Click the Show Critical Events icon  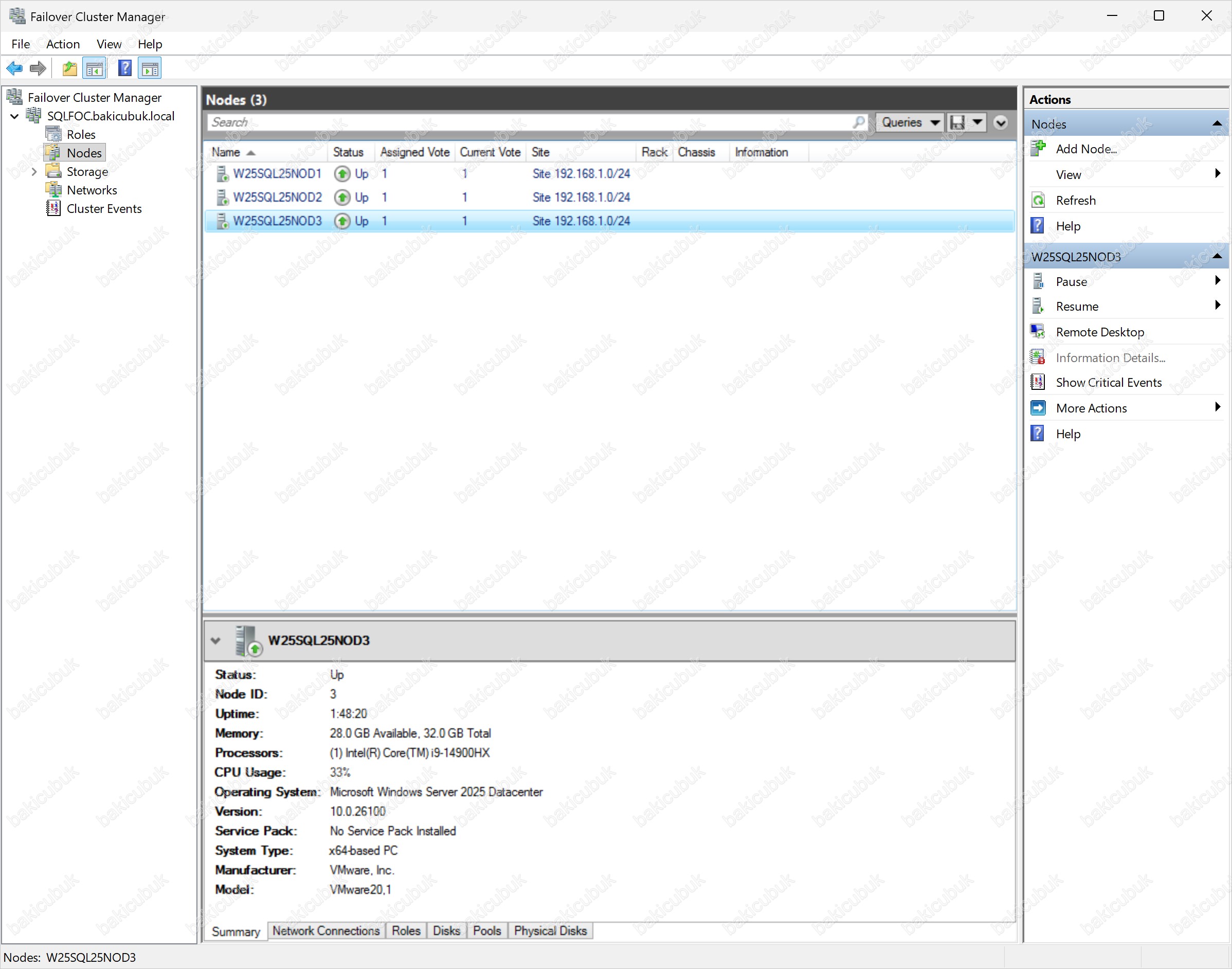[1038, 382]
